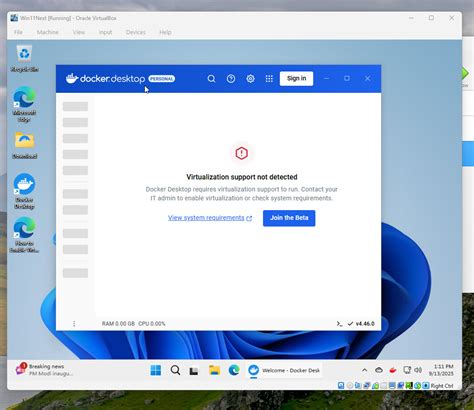This screenshot has height=410, width=474.
Task: Open the Windows taskbar search icon
Action: (175, 370)
